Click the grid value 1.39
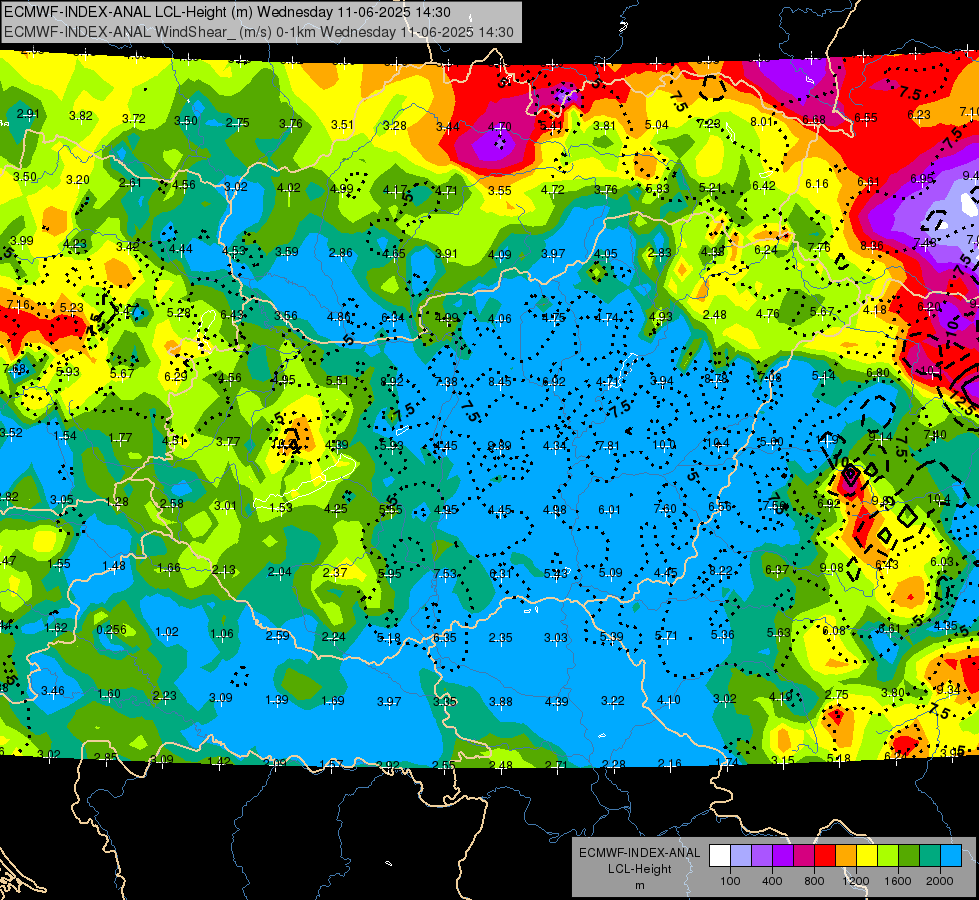 click(x=277, y=700)
